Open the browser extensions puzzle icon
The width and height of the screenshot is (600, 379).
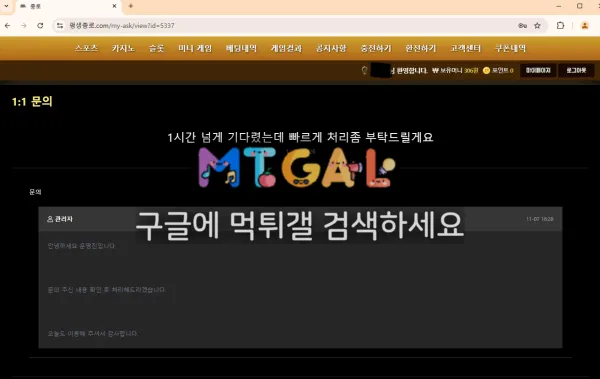pos(560,26)
